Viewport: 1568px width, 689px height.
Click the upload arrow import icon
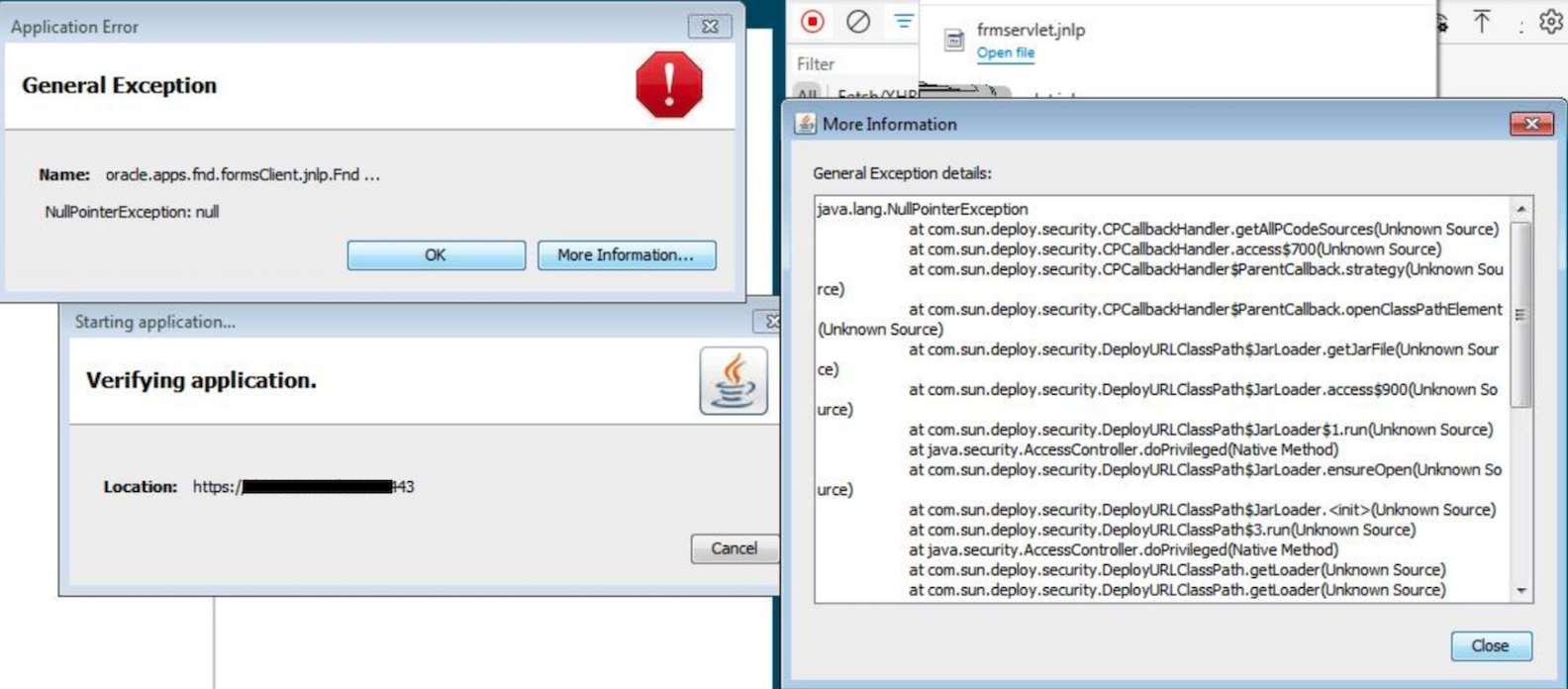point(1481,22)
